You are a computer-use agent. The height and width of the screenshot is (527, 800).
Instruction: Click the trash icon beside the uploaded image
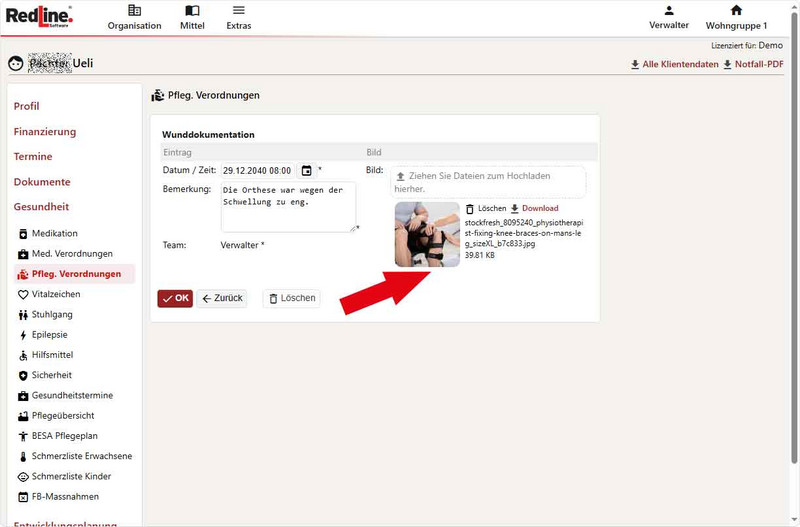[x=470, y=208]
